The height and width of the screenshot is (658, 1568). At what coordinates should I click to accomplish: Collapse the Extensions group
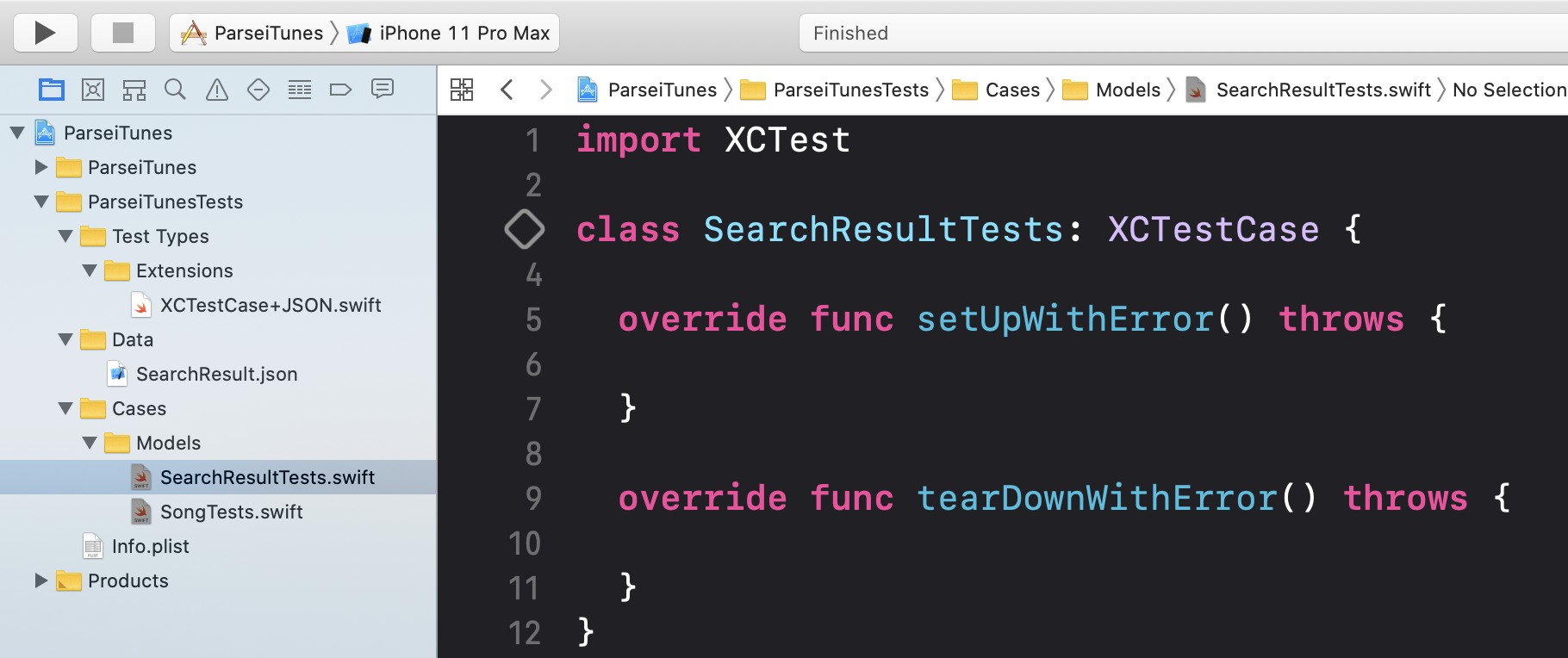pyautogui.click(x=90, y=270)
